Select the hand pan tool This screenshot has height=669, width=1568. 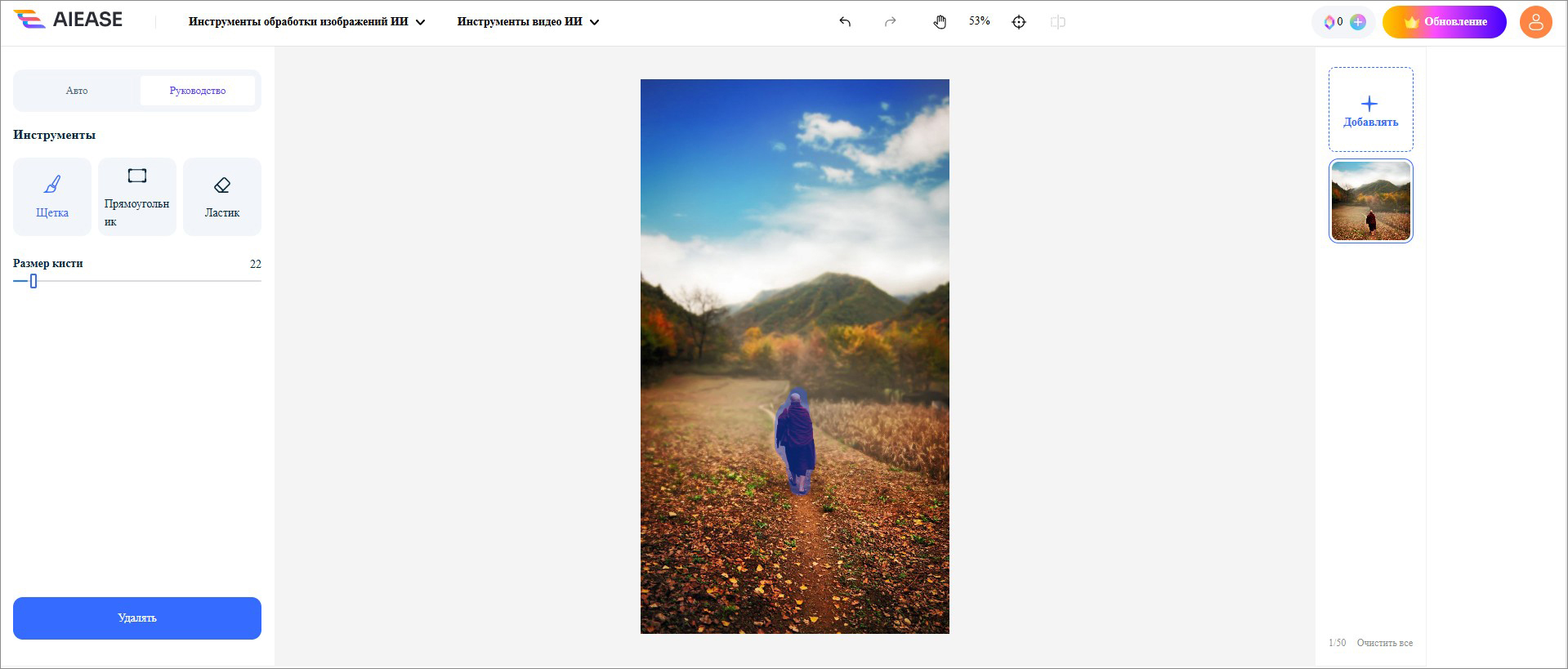pos(940,22)
